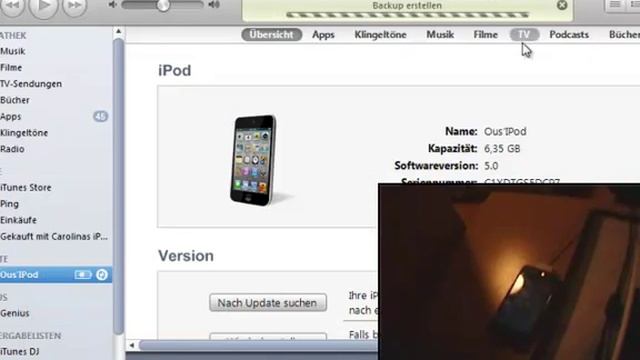The width and height of the screenshot is (640, 360).
Task: Click the Softwareversion value 5.0
Action: (491, 166)
